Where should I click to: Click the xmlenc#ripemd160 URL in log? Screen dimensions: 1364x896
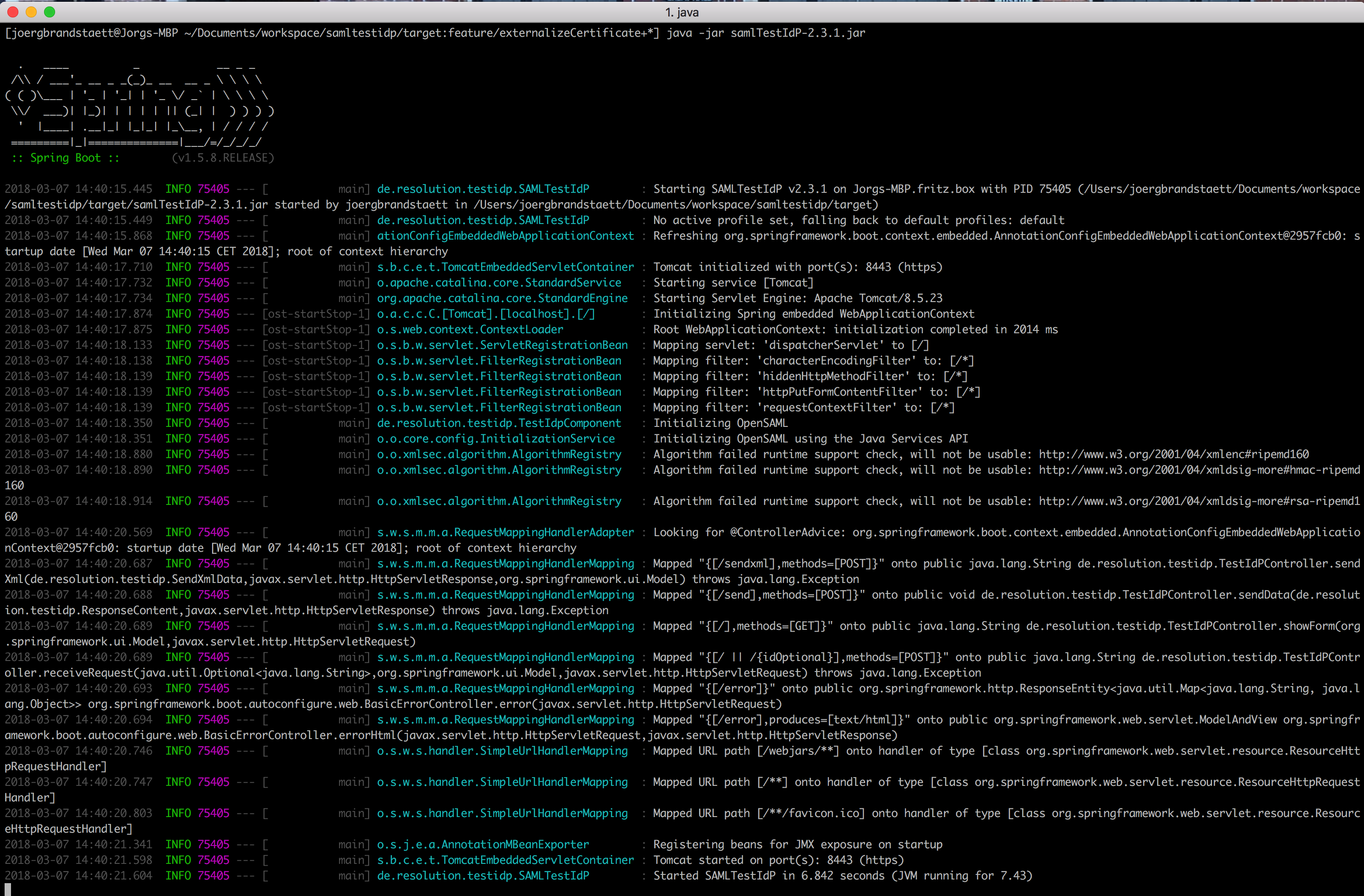click(1174, 454)
